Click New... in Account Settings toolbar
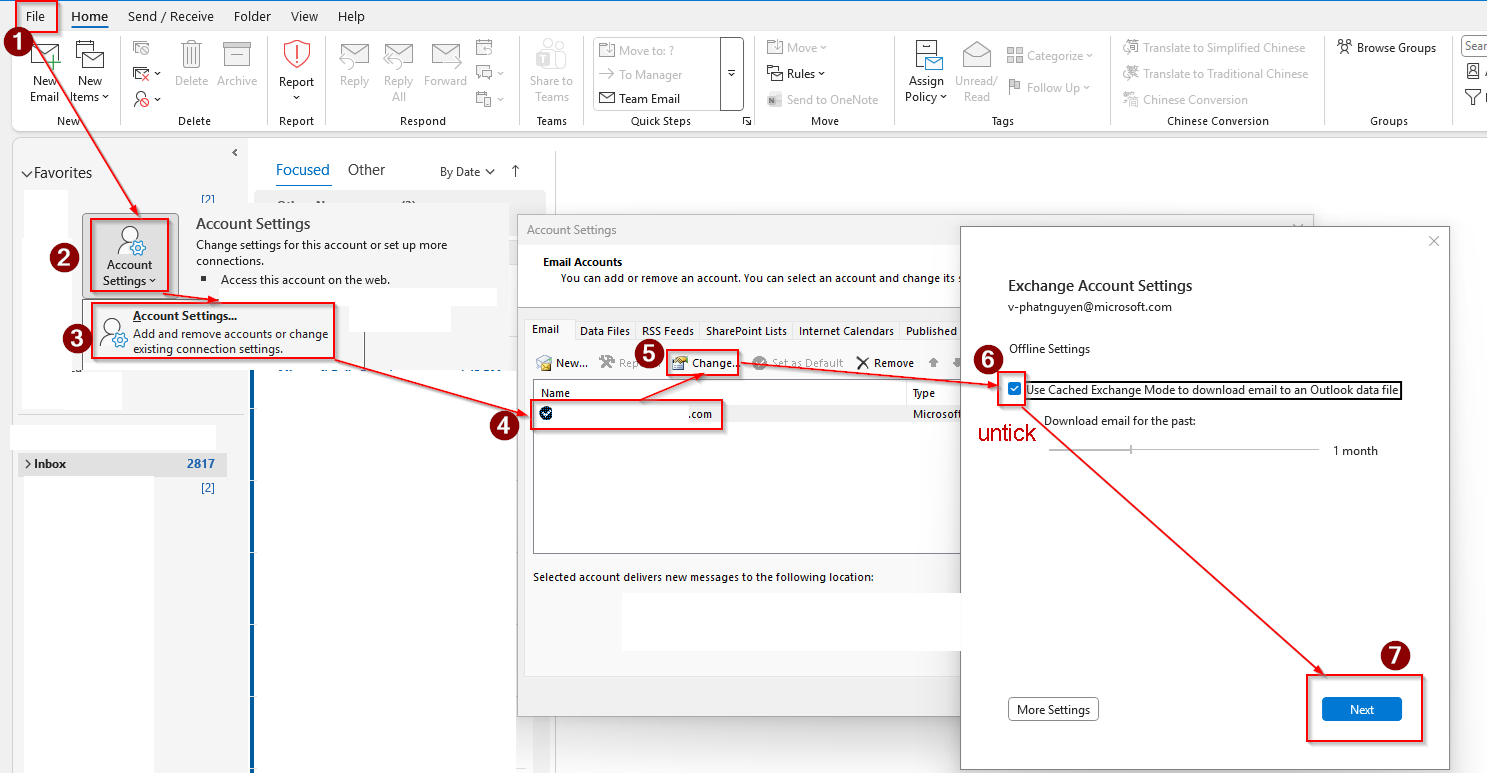The height and width of the screenshot is (773, 1487). pos(562,363)
